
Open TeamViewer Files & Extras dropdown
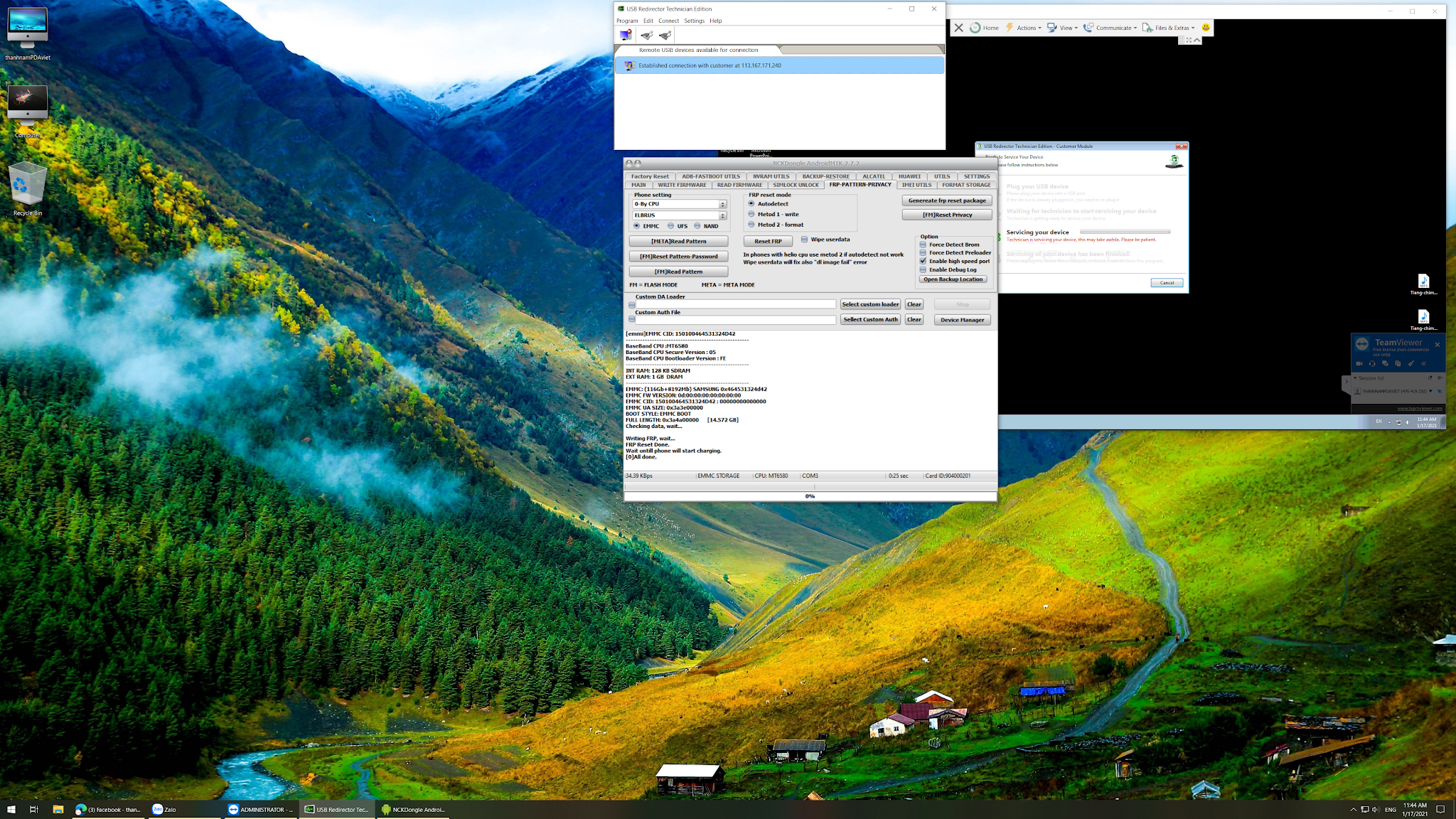[x=1169, y=28]
